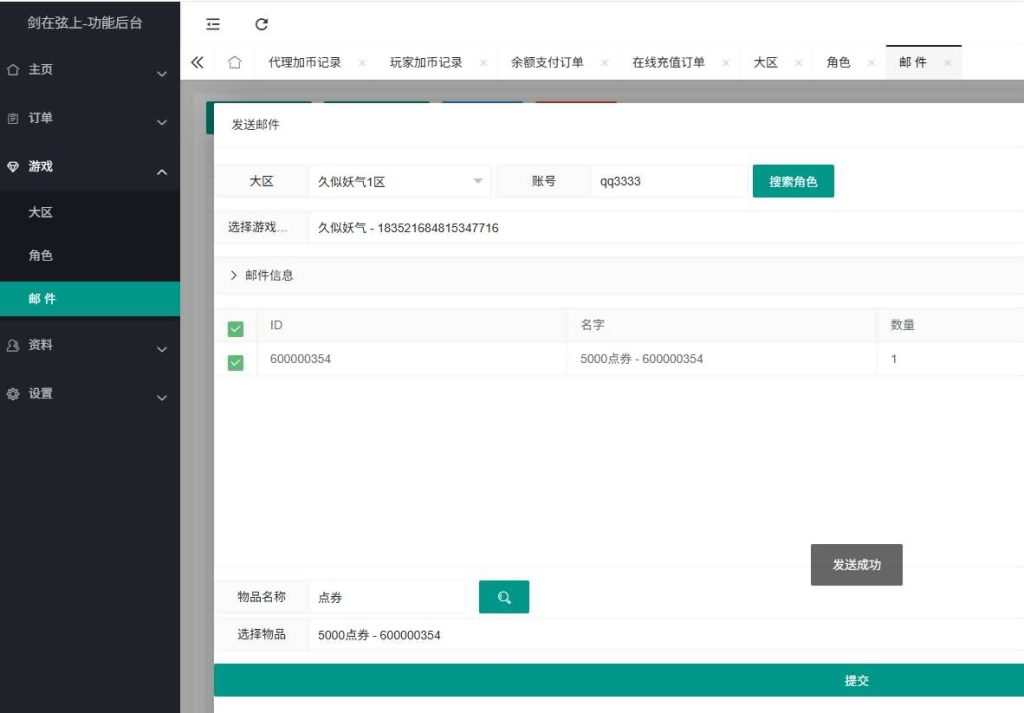Expand the 设置 sidebar menu
Screen dimensions: 1024x713
tap(162, 398)
